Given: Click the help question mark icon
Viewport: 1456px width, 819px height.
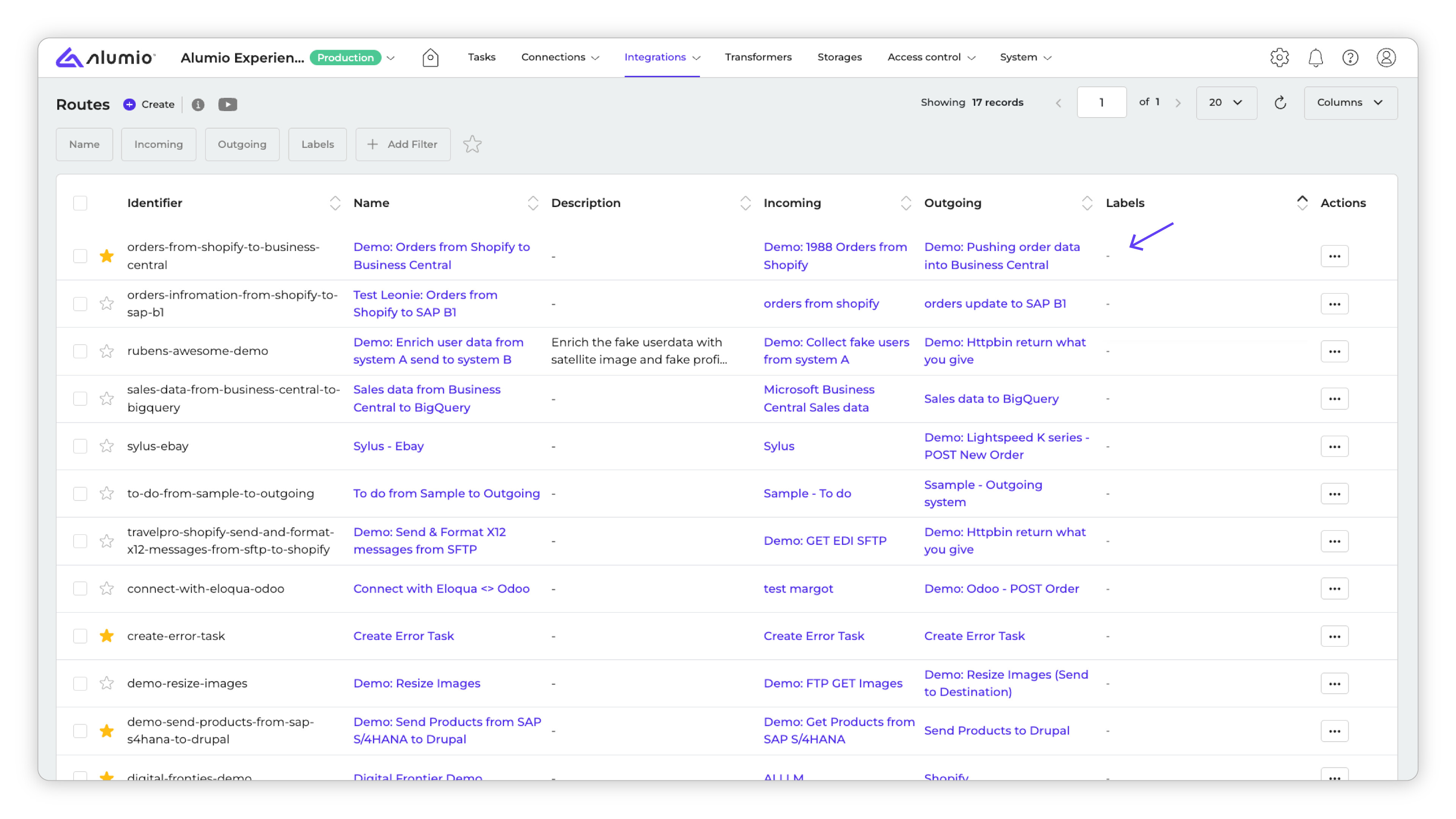Looking at the screenshot, I should [1350, 57].
